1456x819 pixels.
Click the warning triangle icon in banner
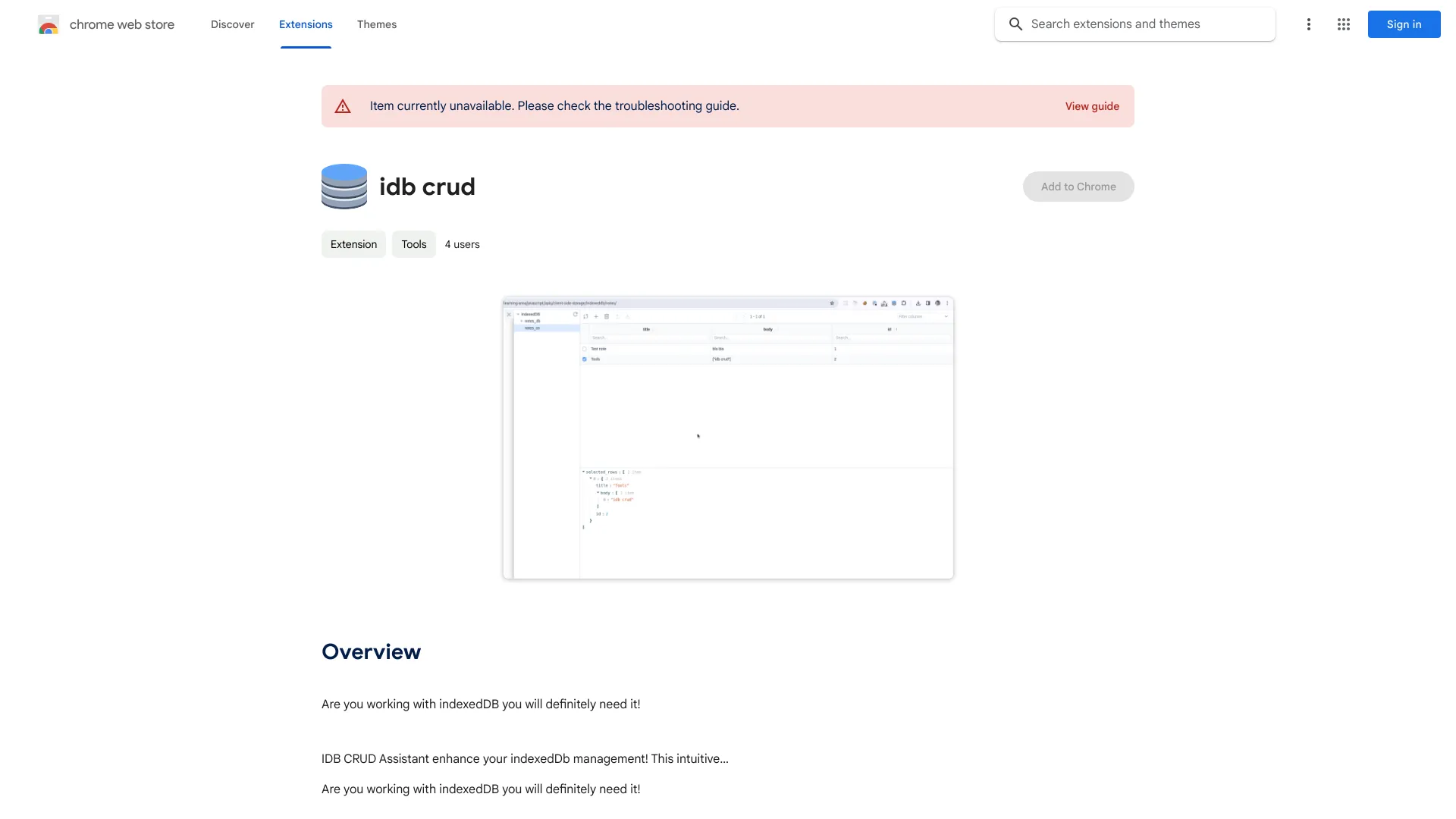click(x=343, y=106)
